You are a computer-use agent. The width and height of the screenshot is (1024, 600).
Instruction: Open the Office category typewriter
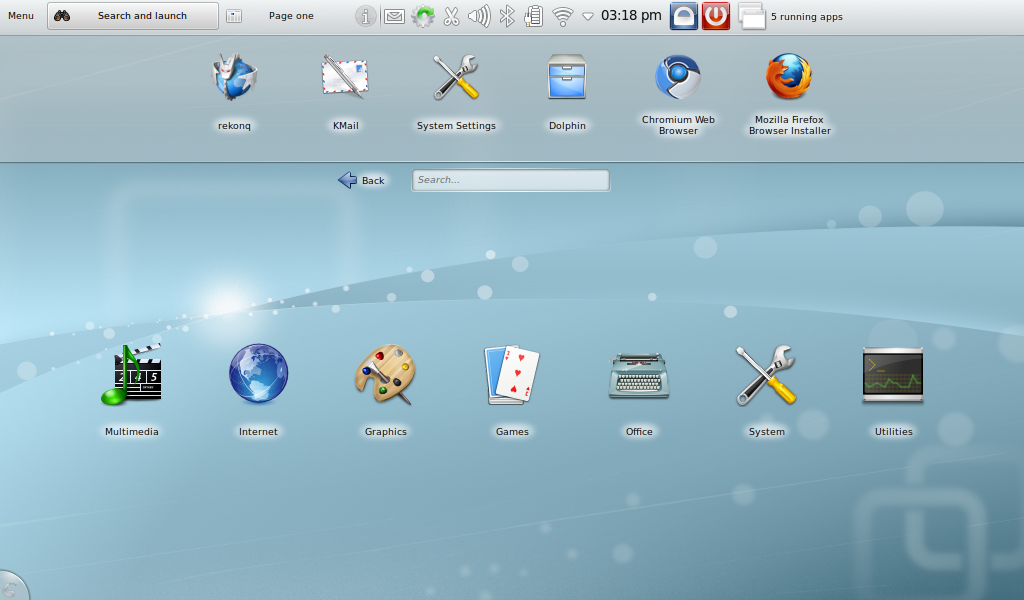pos(639,376)
